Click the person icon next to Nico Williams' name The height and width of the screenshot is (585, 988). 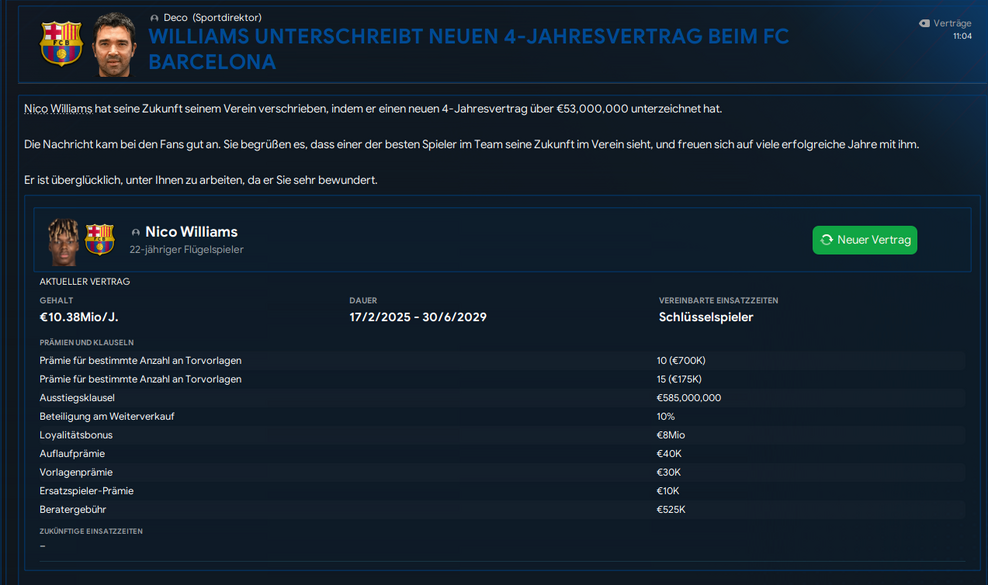coord(136,232)
